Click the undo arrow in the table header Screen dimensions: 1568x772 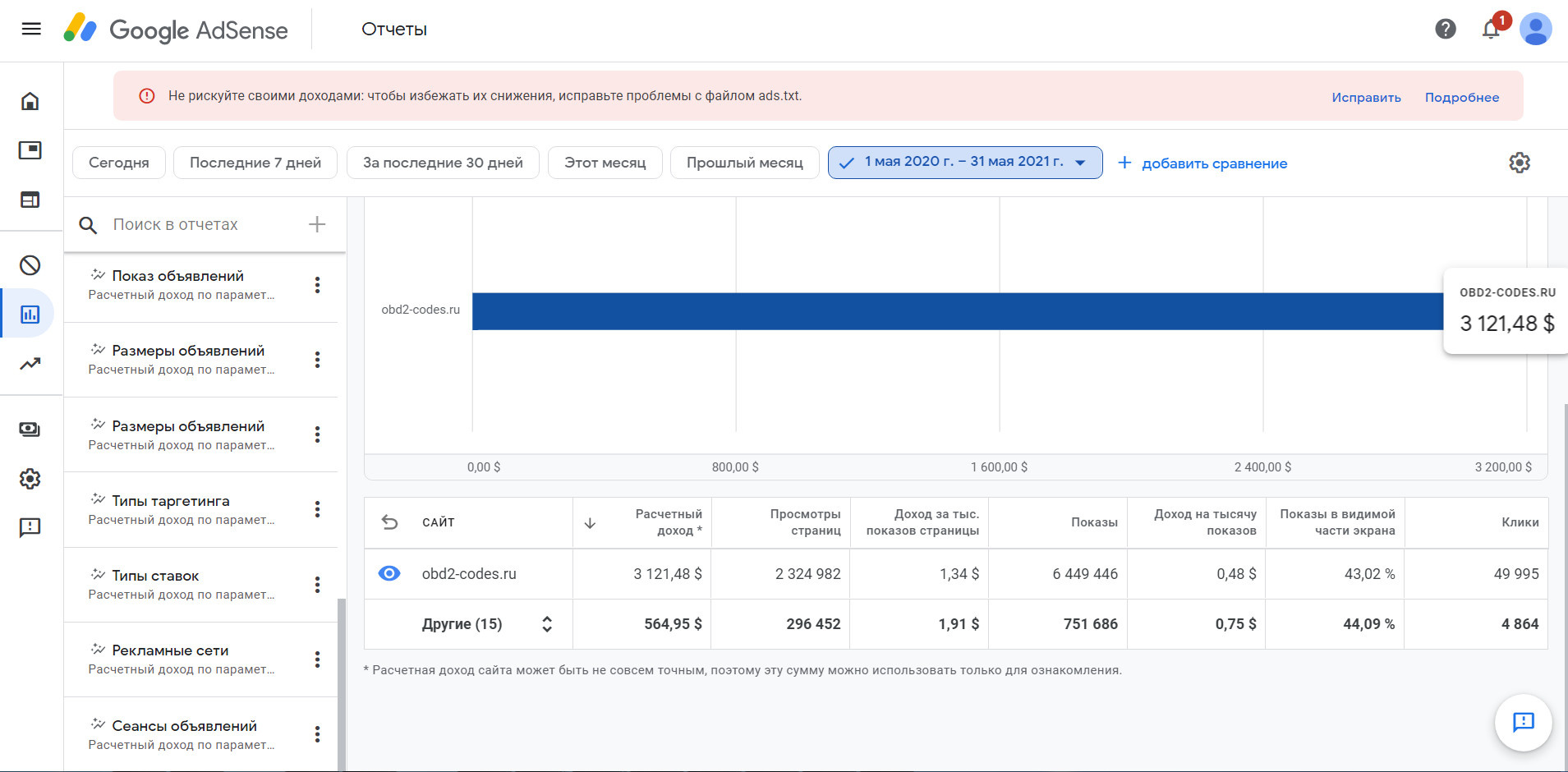[x=390, y=522]
